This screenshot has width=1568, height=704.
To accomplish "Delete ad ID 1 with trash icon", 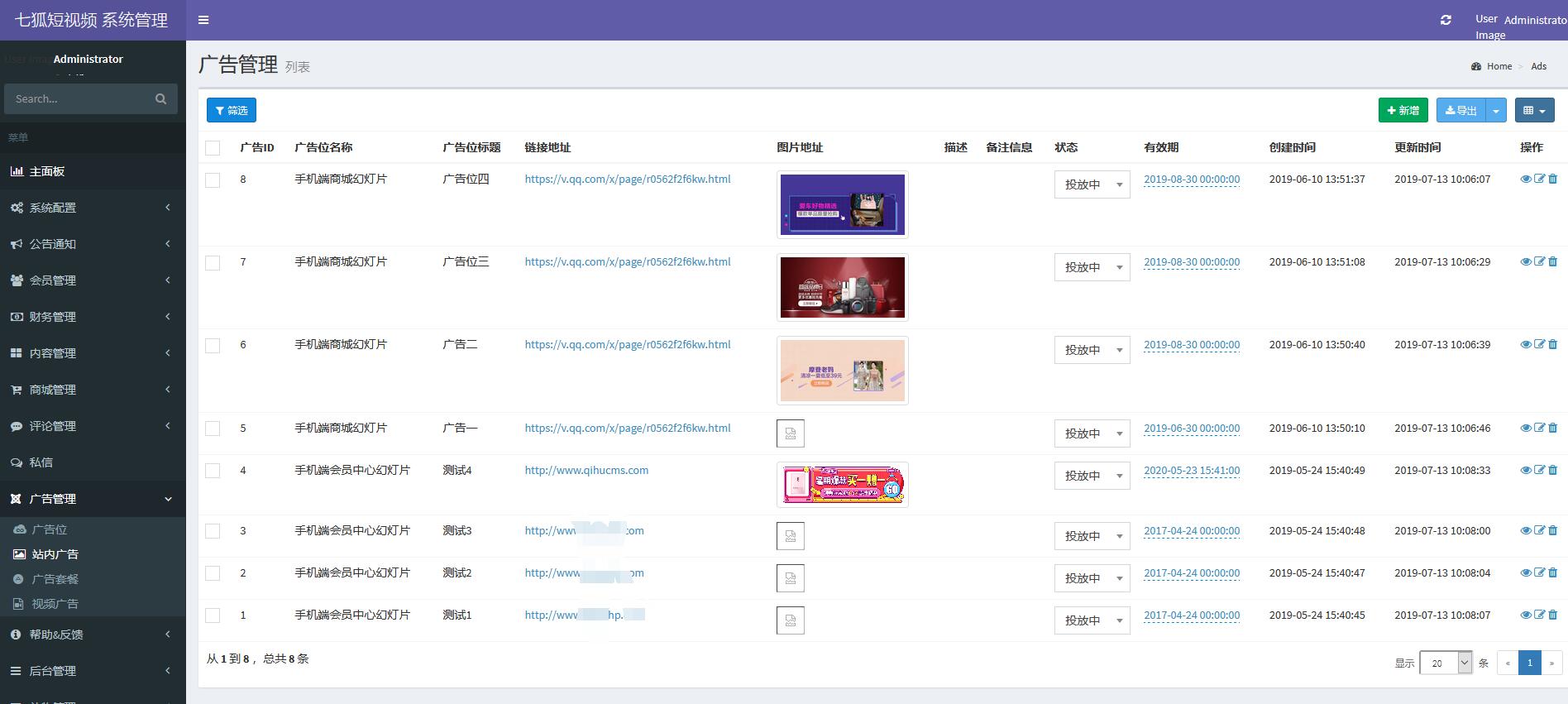I will pyautogui.click(x=1552, y=615).
